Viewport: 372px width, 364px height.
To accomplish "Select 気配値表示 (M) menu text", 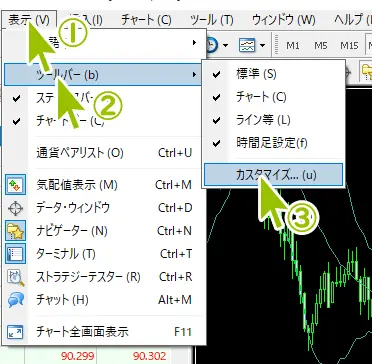I will tap(77, 185).
